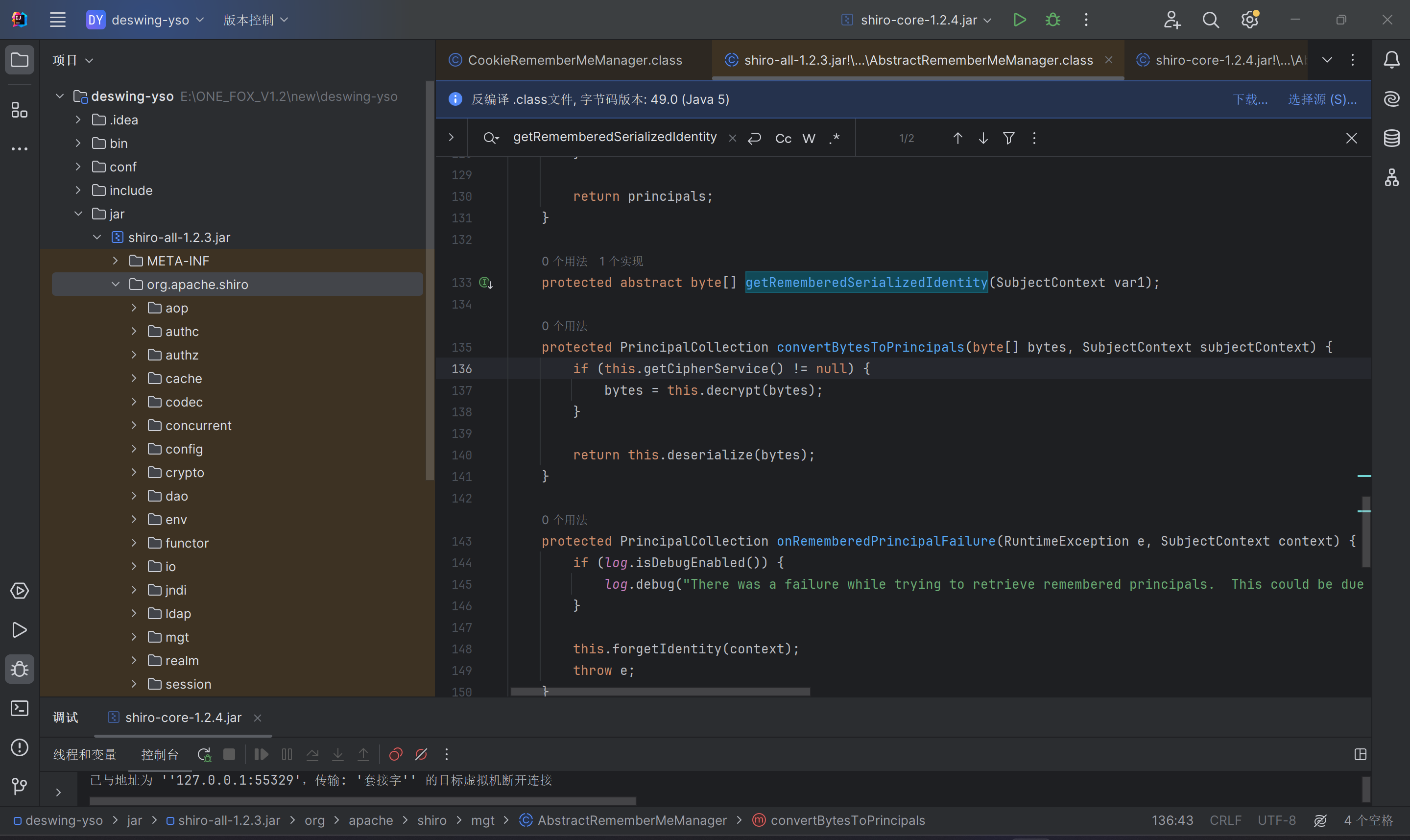Click the 下载... link
The width and height of the screenshot is (1410, 840).
coord(1250,99)
